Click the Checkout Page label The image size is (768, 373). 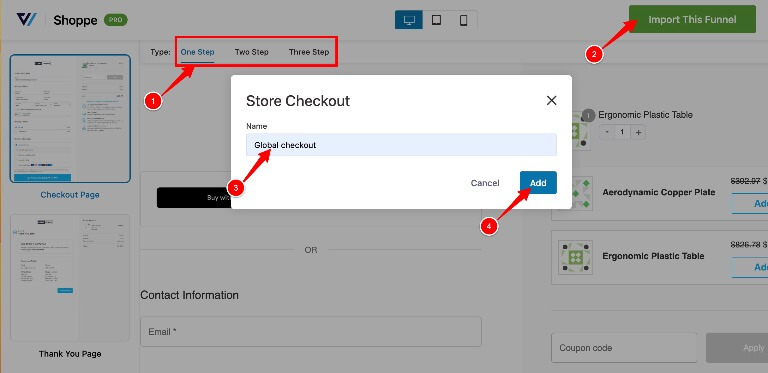click(x=70, y=195)
